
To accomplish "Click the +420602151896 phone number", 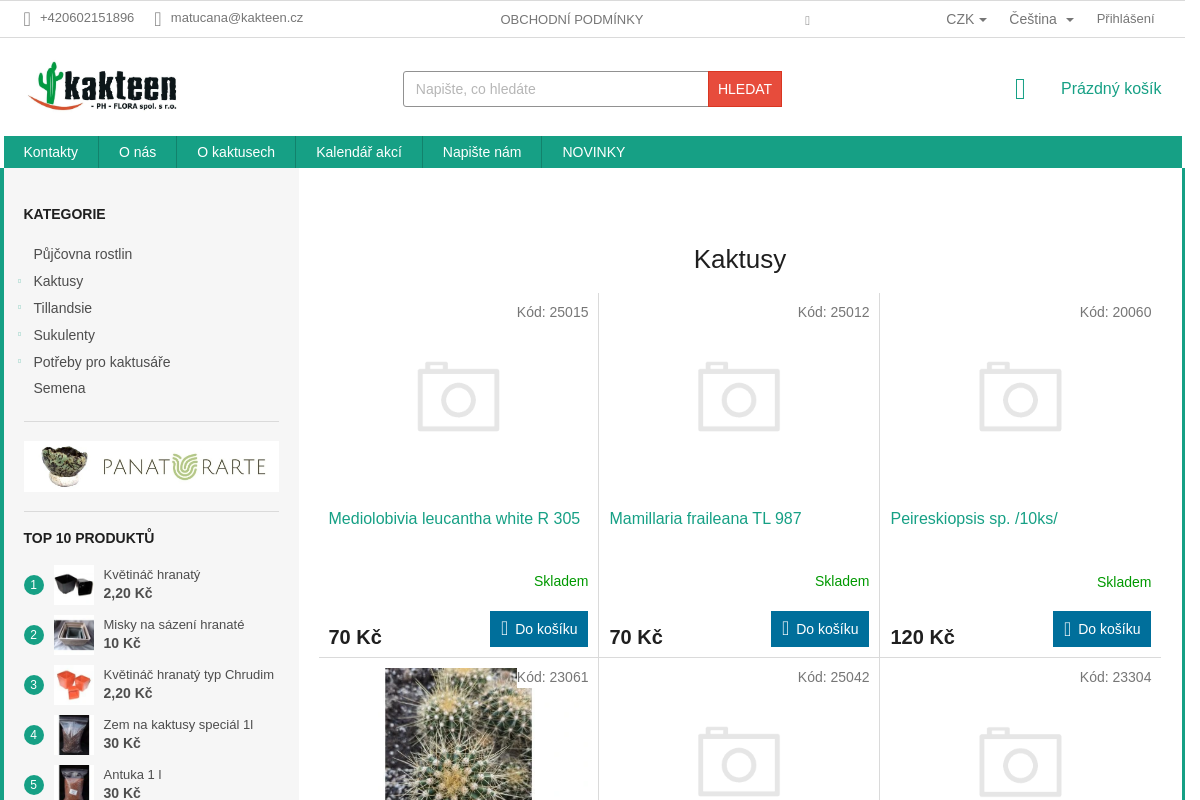I will click(87, 18).
